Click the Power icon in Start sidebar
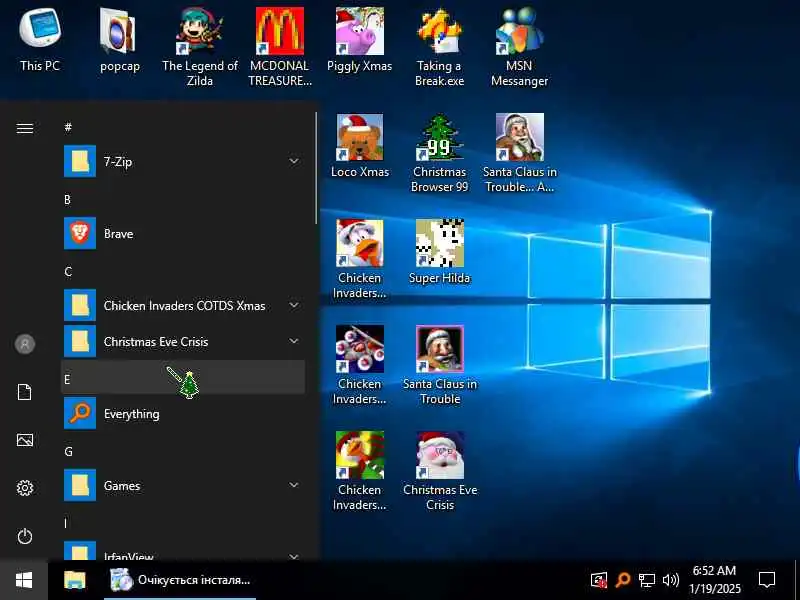The height and width of the screenshot is (600, 800). 24,536
